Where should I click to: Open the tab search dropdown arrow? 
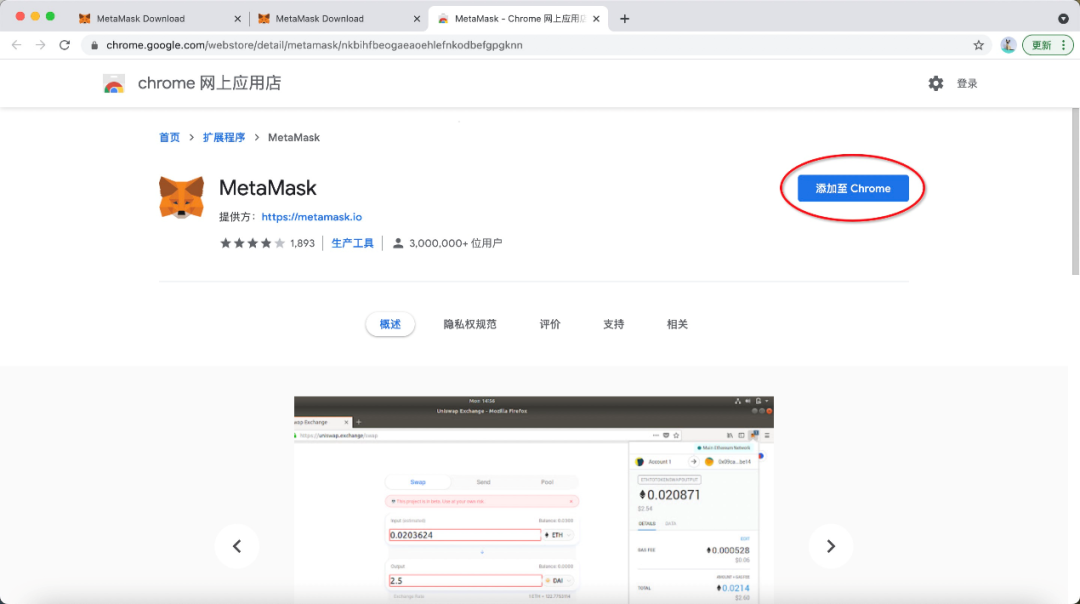1063,19
